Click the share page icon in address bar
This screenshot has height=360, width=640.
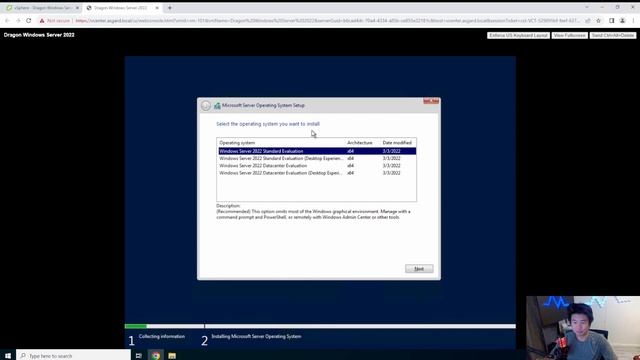click(x=588, y=20)
